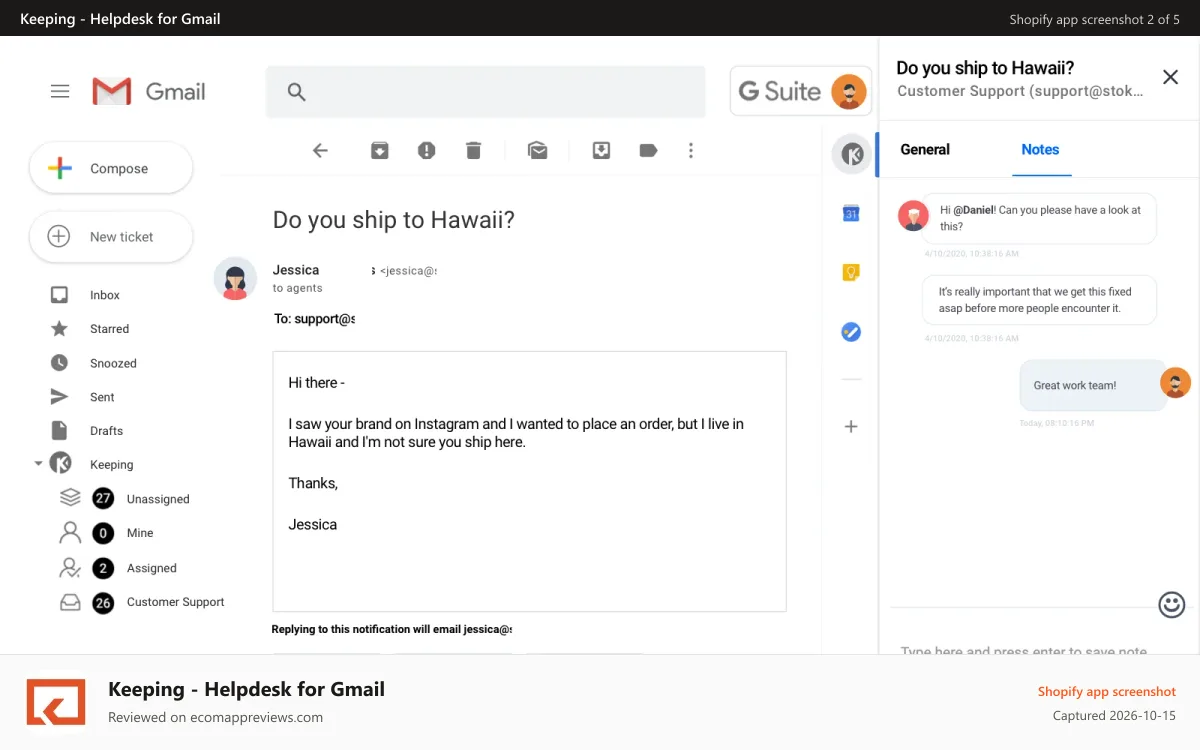Open the labels tag icon
This screenshot has height=750, width=1200.
pyautogui.click(x=648, y=150)
